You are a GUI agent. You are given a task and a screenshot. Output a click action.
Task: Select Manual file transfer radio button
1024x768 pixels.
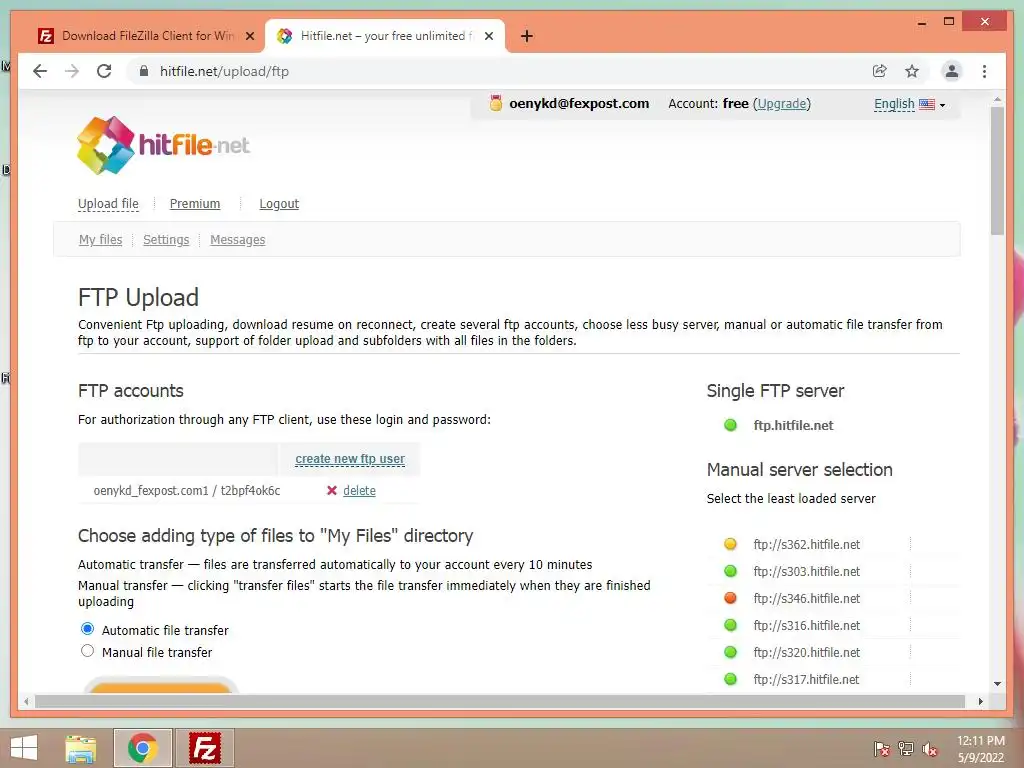[x=88, y=651]
